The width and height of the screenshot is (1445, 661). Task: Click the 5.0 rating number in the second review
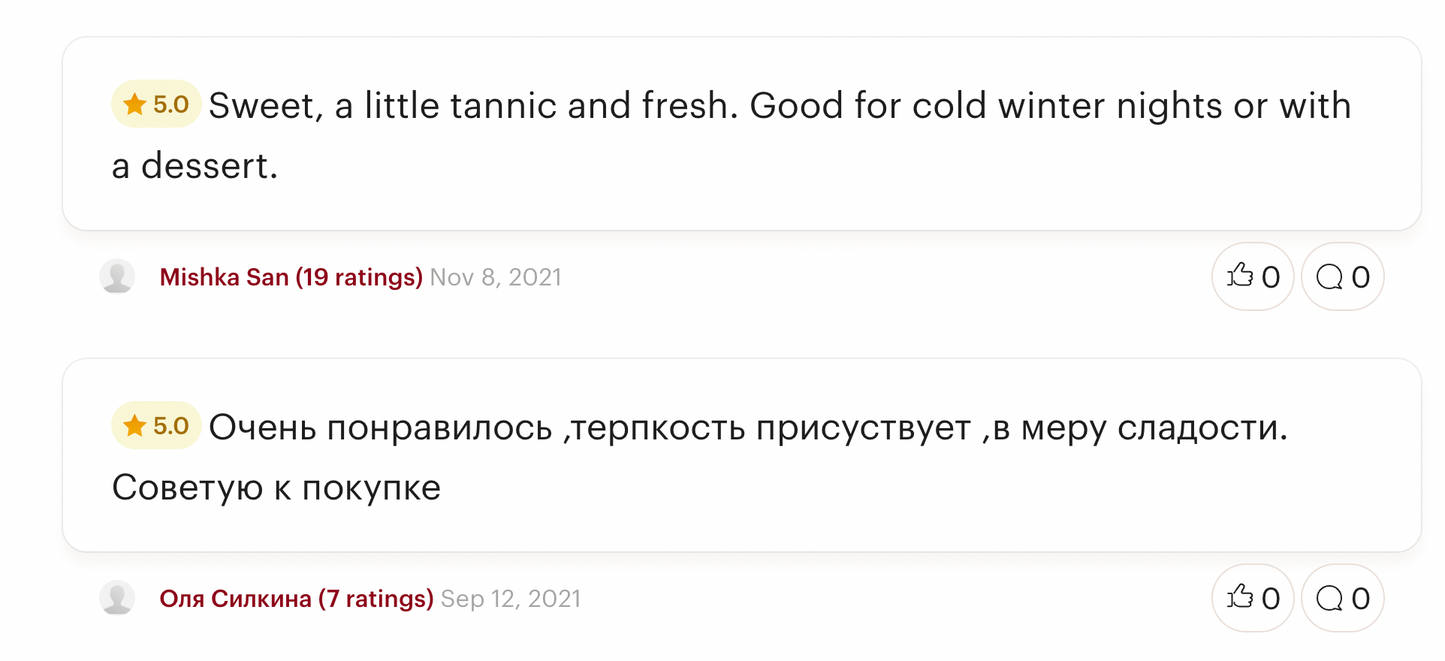(171, 427)
